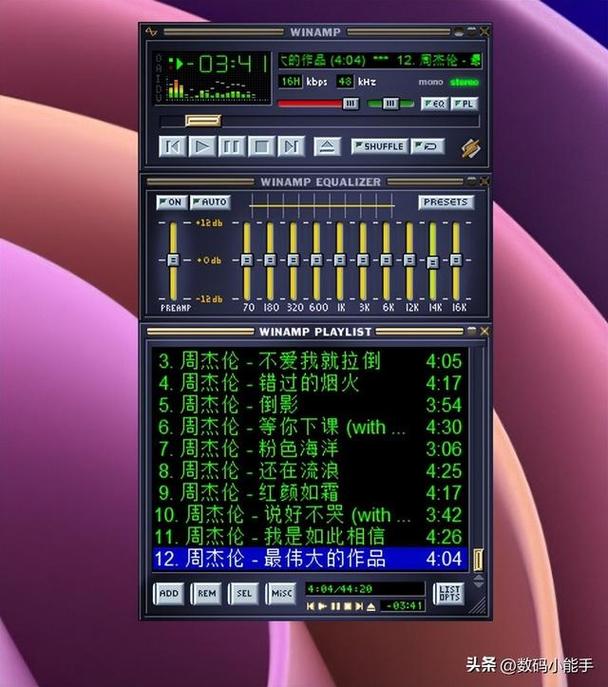Select track 8 还在流浪
This screenshot has height=687, width=608.
pyautogui.click(x=310, y=471)
